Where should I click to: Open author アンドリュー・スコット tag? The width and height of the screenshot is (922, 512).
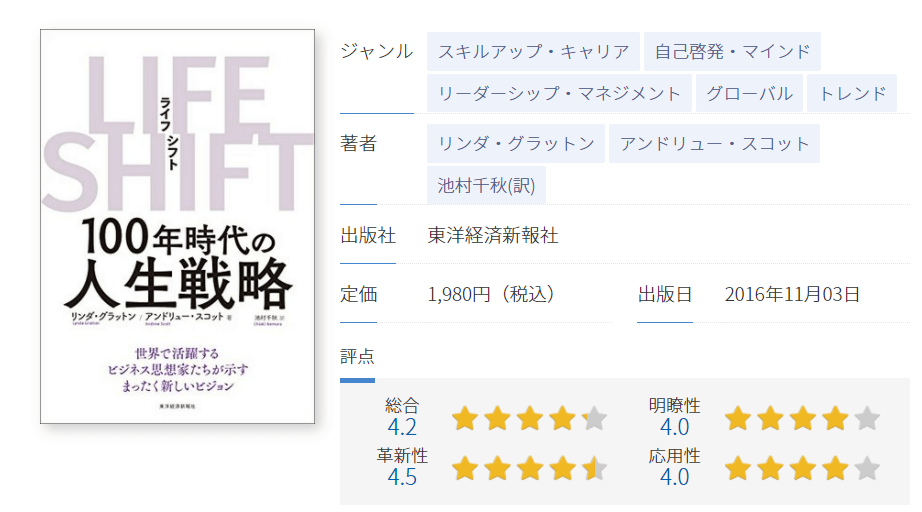coord(714,143)
